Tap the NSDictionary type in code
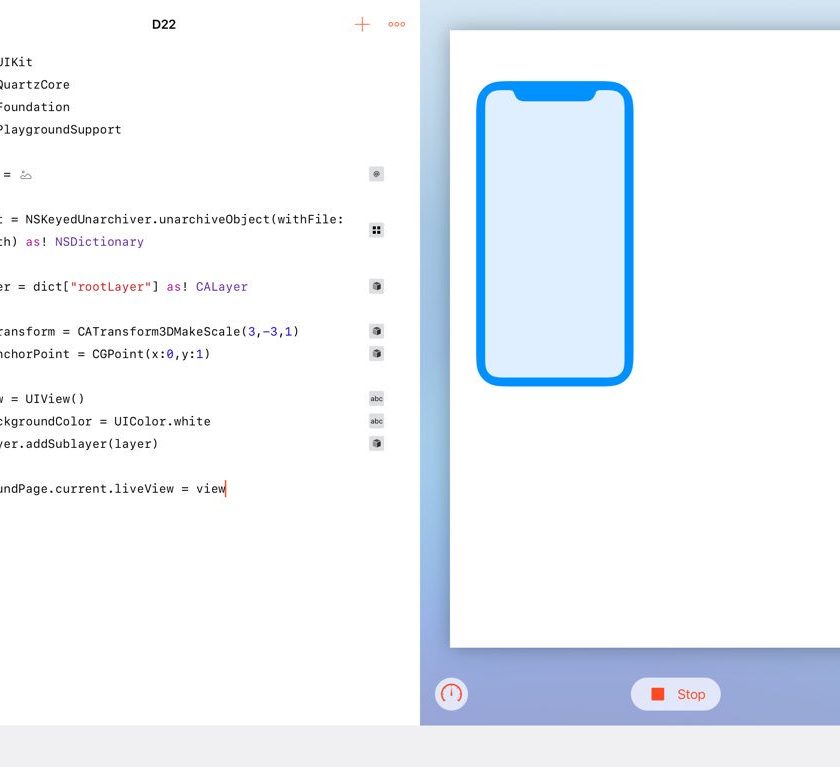 point(99,242)
